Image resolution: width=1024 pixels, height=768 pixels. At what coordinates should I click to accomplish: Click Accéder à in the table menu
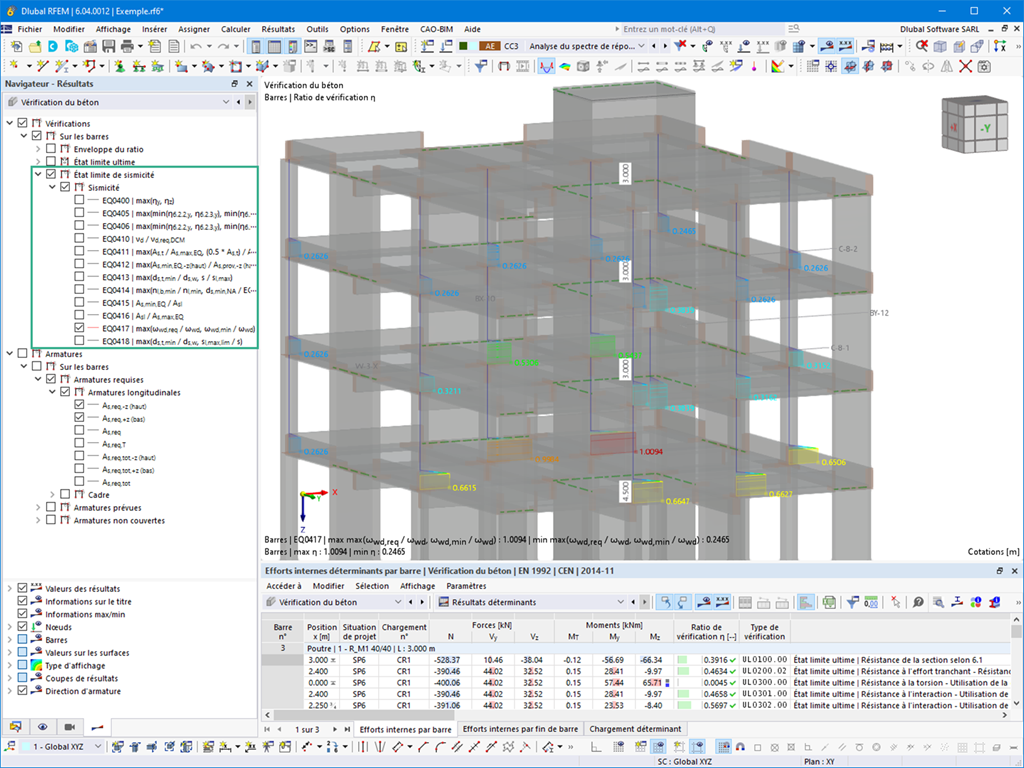point(283,586)
